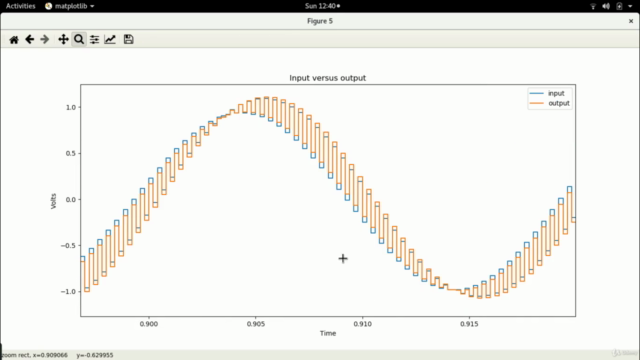Click the battery status icon

[619, 6]
